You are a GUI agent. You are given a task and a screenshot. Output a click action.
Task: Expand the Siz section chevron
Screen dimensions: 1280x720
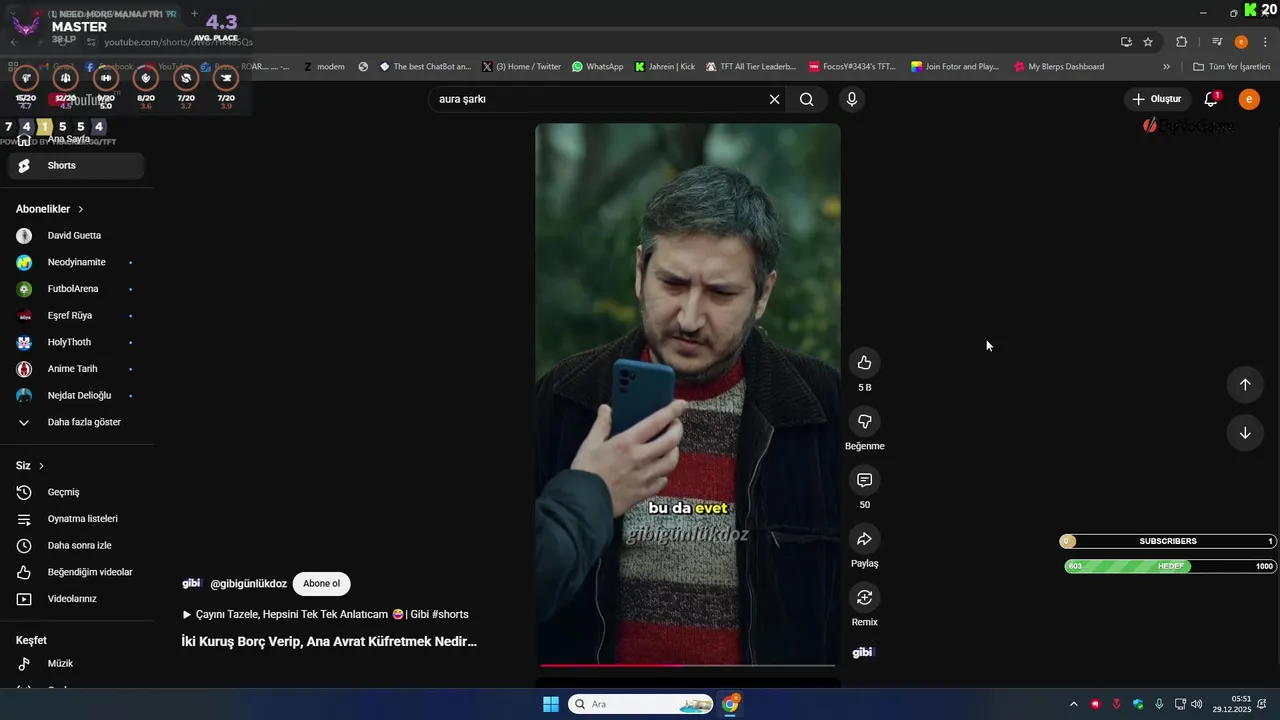click(41, 466)
